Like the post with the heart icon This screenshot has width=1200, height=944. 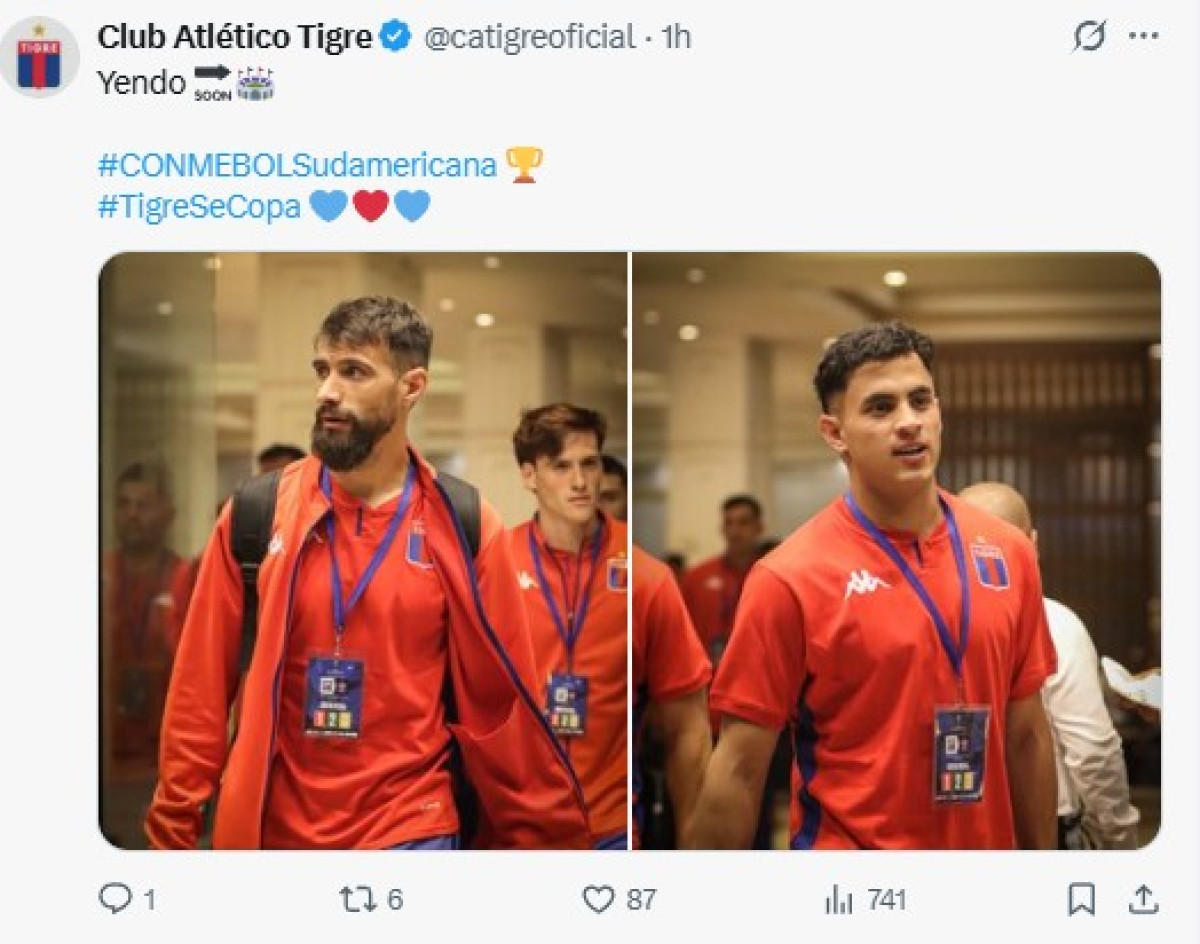click(598, 899)
